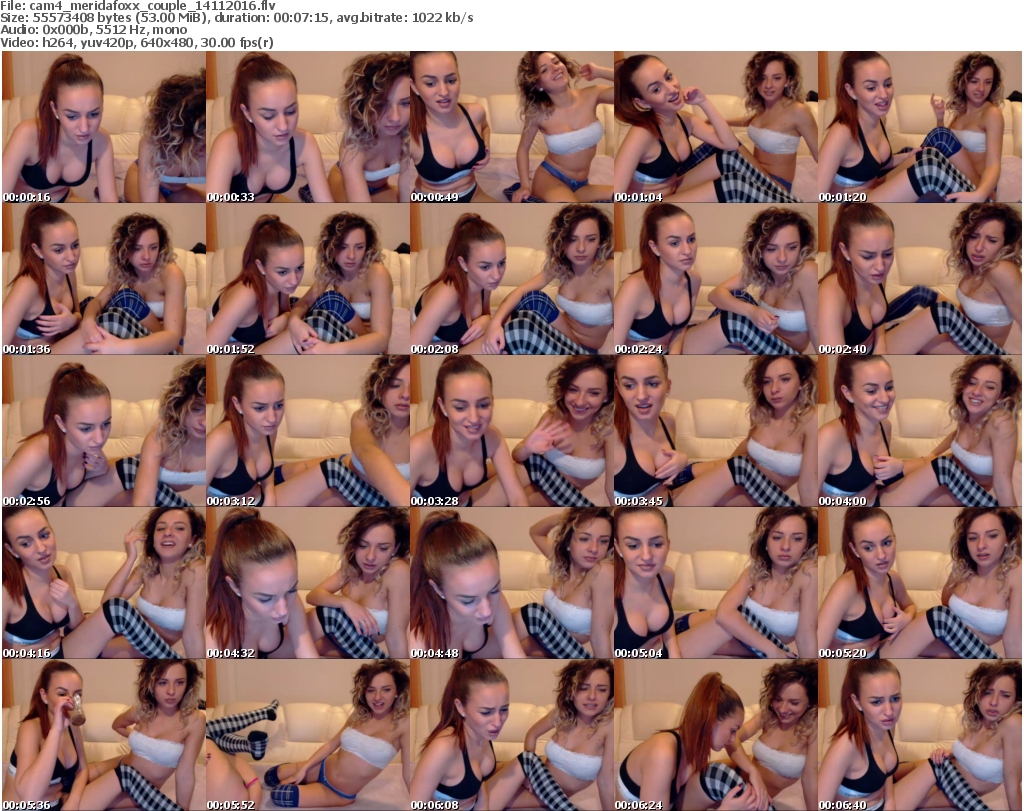Select the thumbnail labeled 00:01:20
The height and width of the screenshot is (811, 1024).
pos(919,128)
